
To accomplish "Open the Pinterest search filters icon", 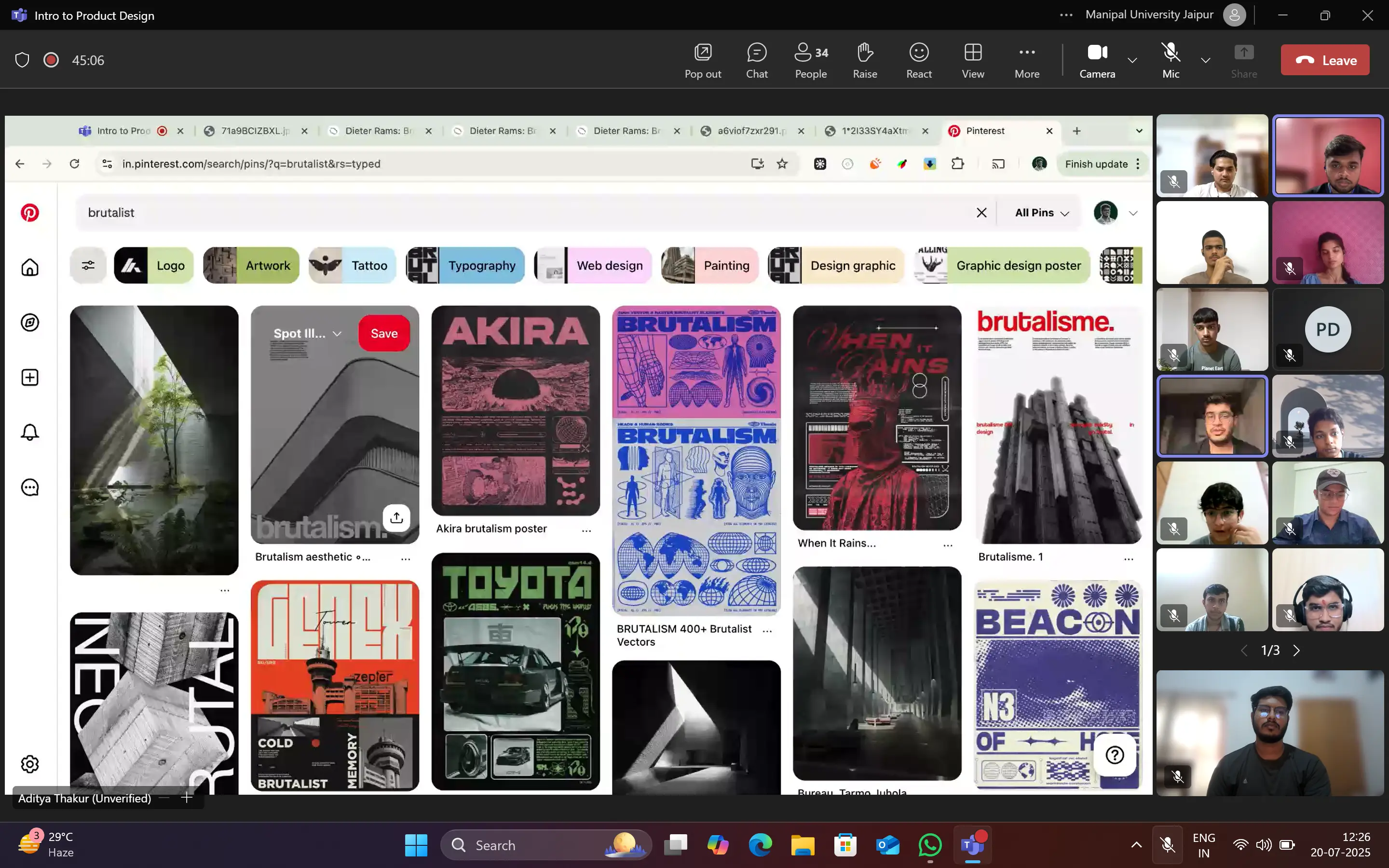I will (88, 265).
